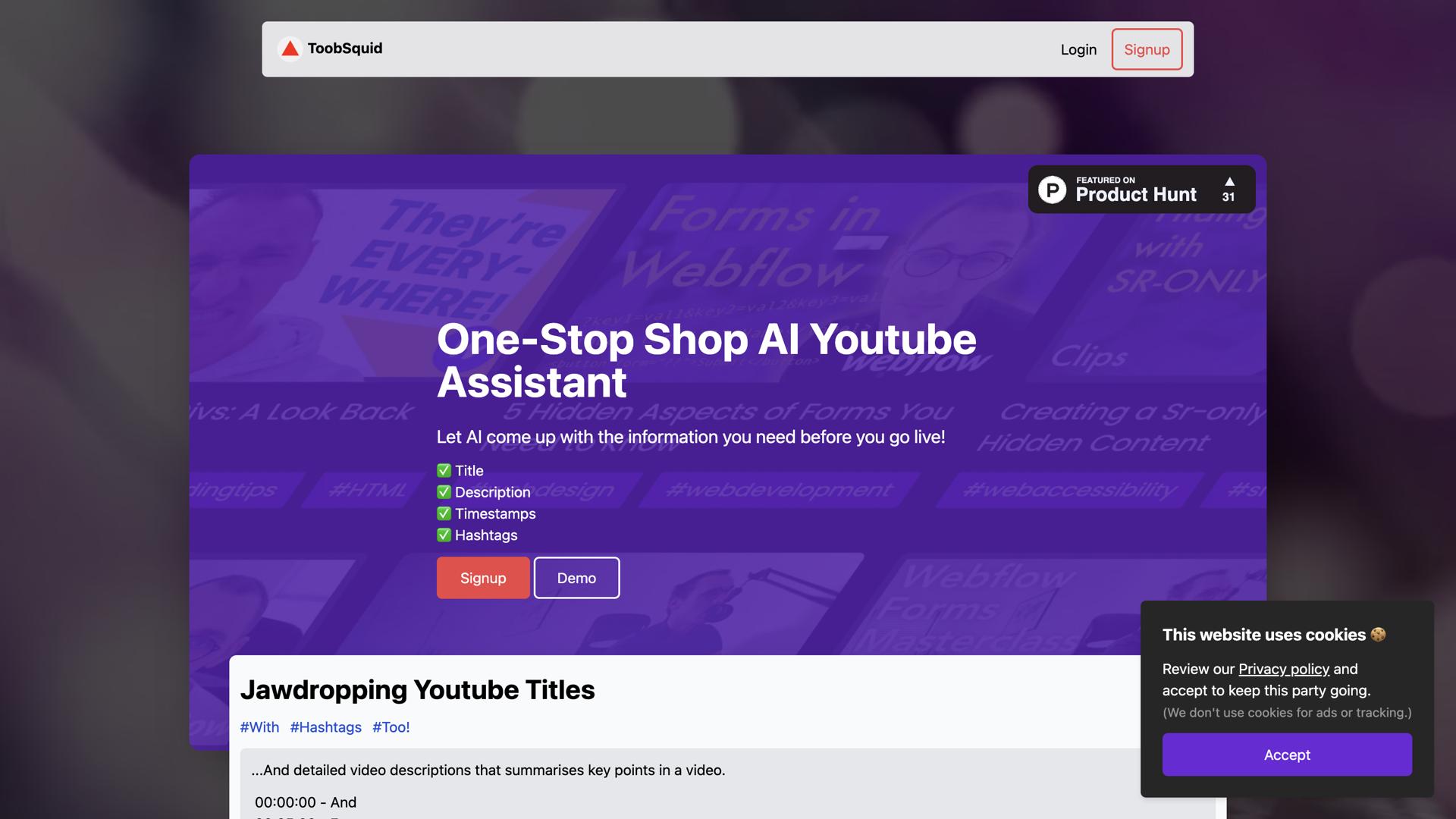
Task: Accept the cookies notice
Action: [x=1286, y=755]
